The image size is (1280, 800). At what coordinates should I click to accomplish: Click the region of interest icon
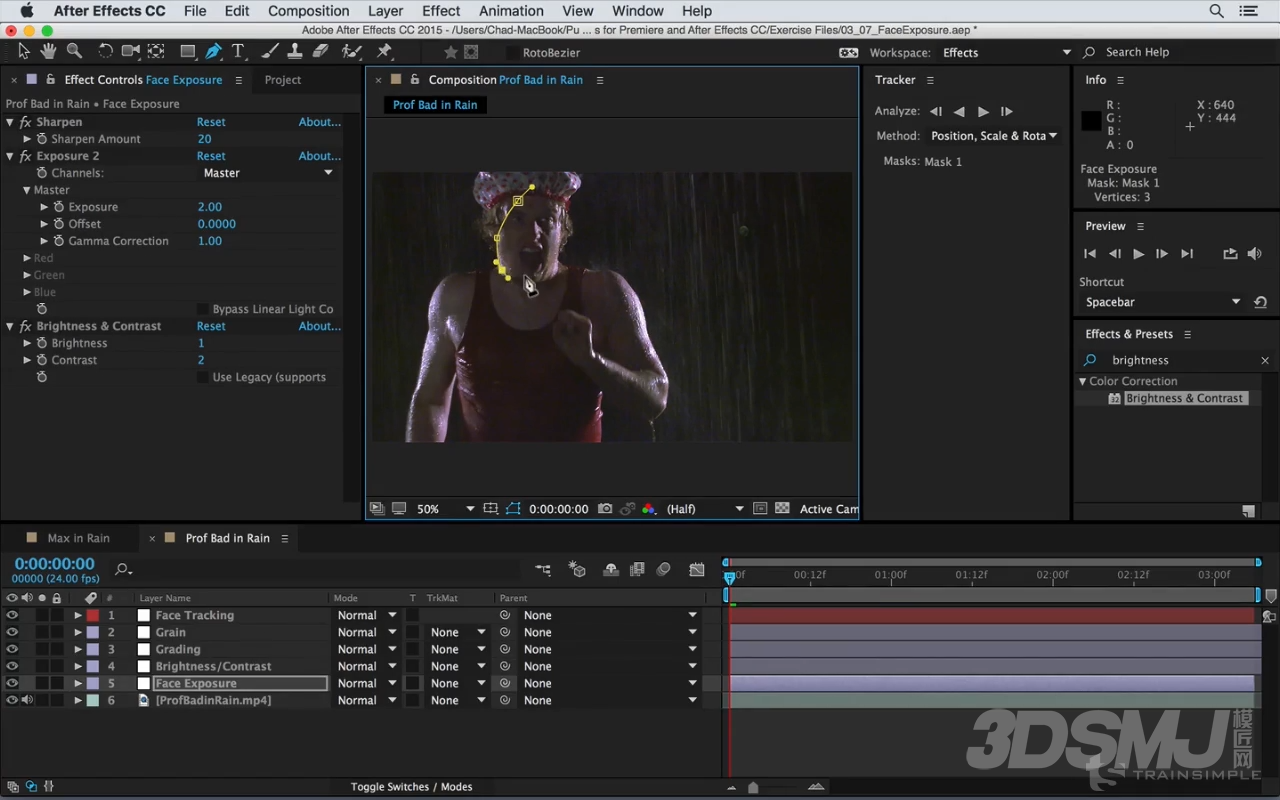(760, 509)
